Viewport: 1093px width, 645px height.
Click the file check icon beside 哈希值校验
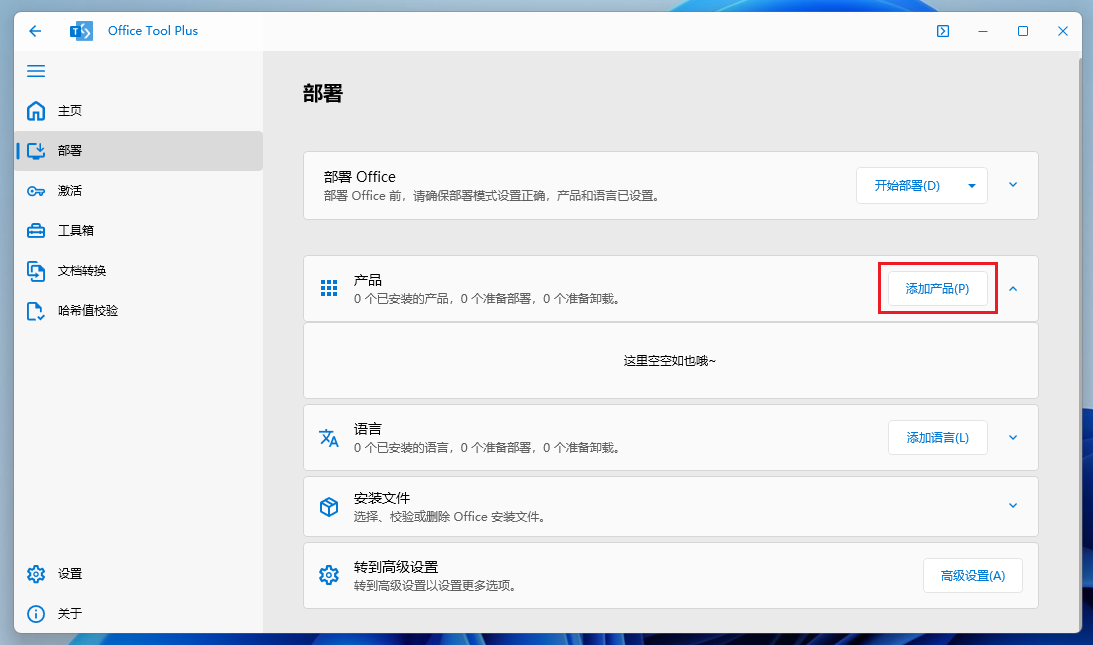36,310
